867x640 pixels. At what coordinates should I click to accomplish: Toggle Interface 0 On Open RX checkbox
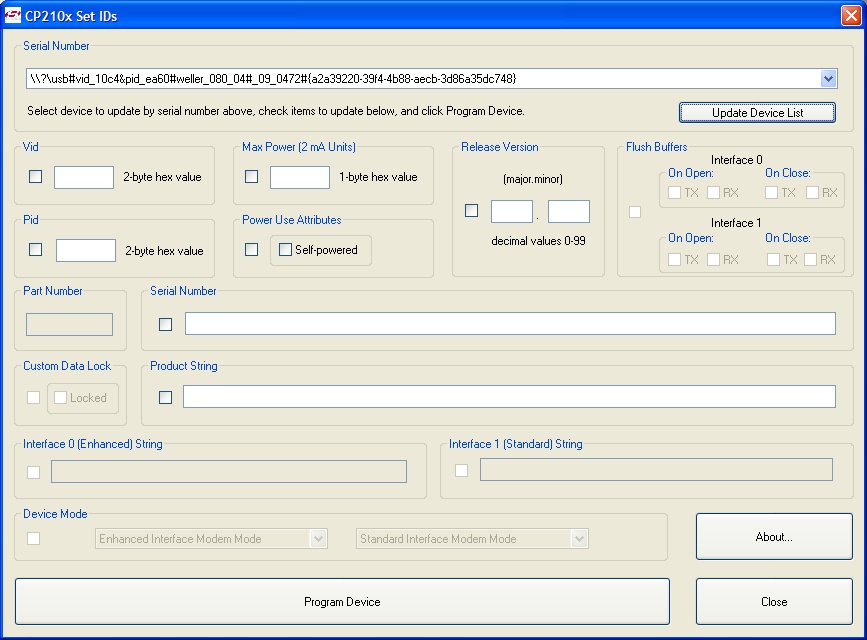714,192
